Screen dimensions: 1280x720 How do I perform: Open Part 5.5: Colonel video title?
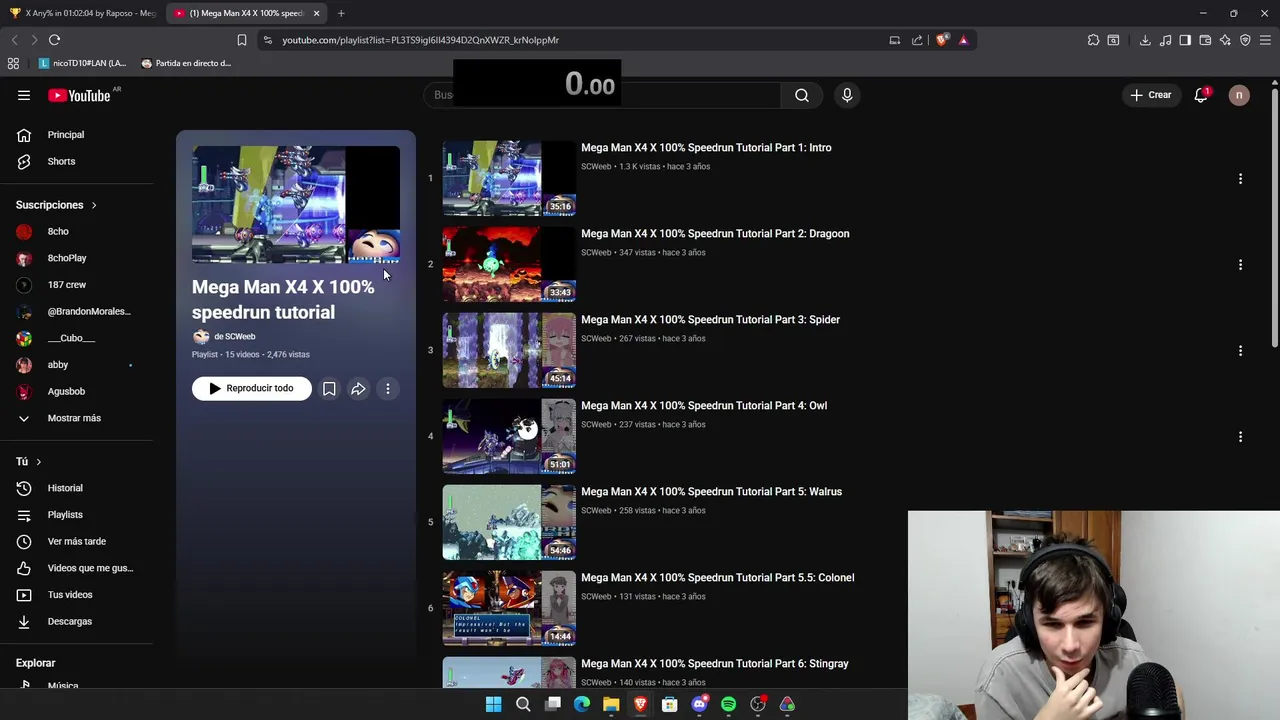coord(718,578)
